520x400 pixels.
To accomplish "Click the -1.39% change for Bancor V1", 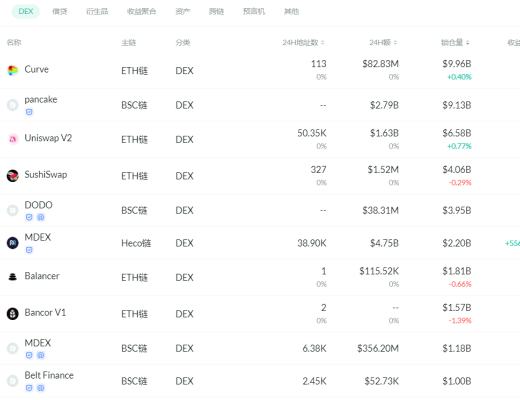I will click(460, 321).
